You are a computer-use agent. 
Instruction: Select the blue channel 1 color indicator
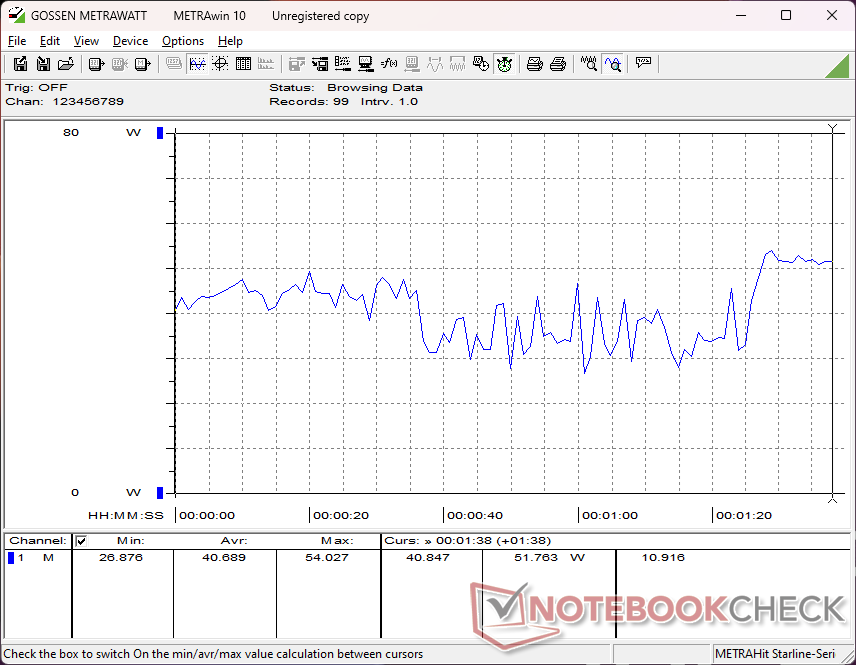pyautogui.click(x=11, y=557)
